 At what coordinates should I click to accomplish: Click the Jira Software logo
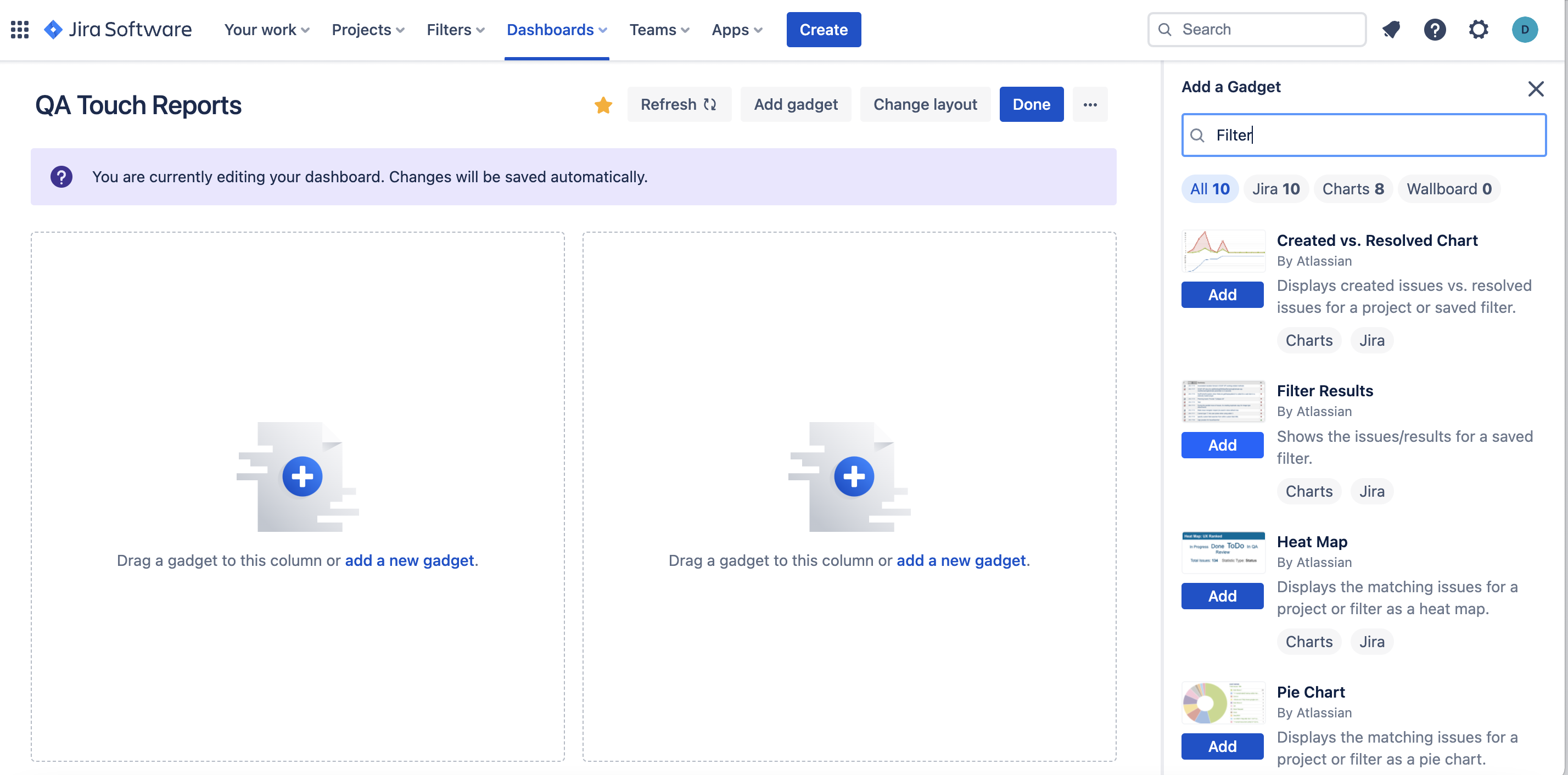118,29
